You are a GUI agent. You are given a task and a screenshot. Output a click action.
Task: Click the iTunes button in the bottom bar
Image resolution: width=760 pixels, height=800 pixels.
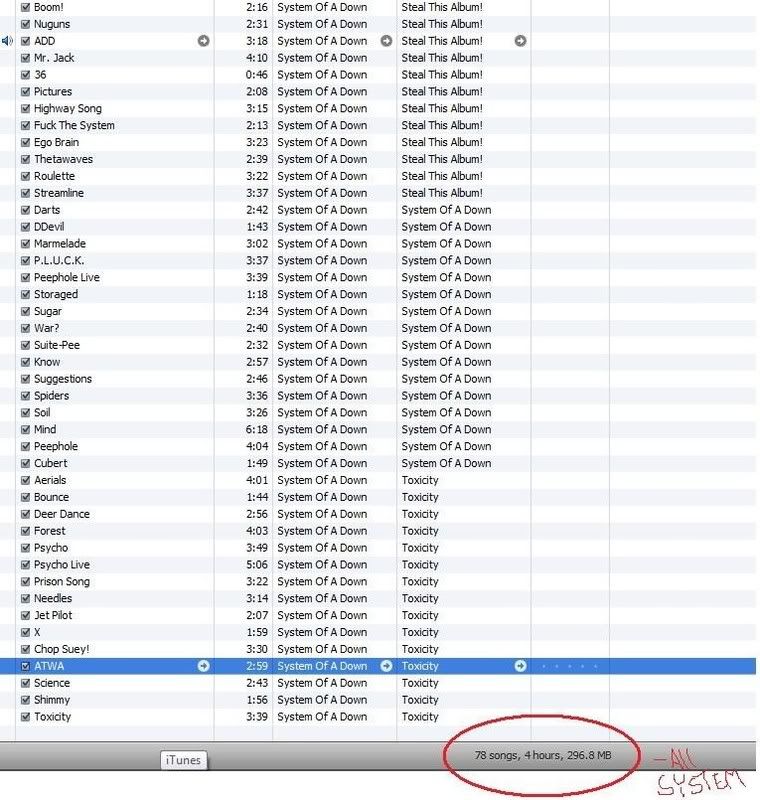184,760
